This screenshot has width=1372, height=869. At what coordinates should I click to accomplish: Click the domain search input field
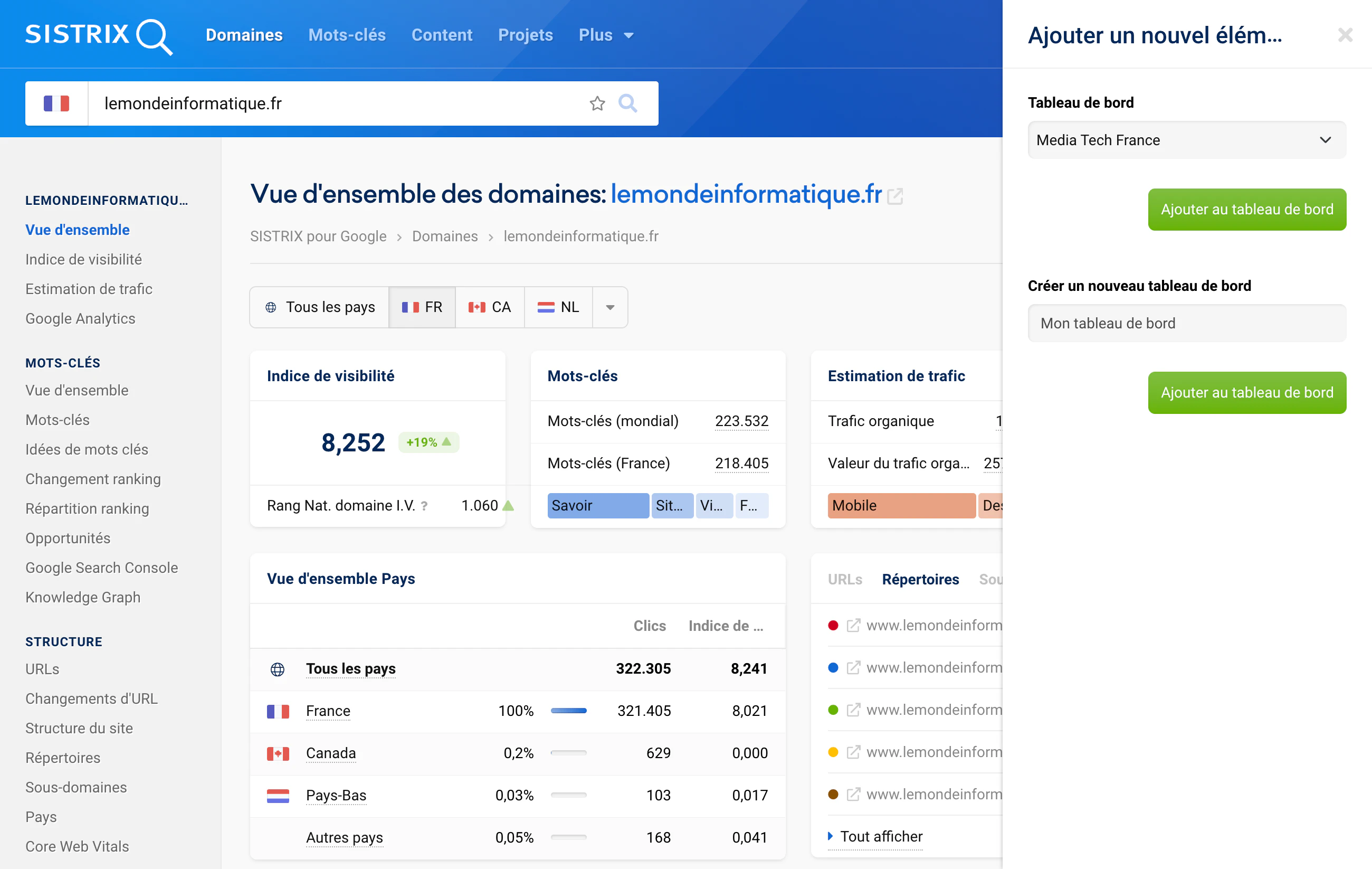(336, 103)
